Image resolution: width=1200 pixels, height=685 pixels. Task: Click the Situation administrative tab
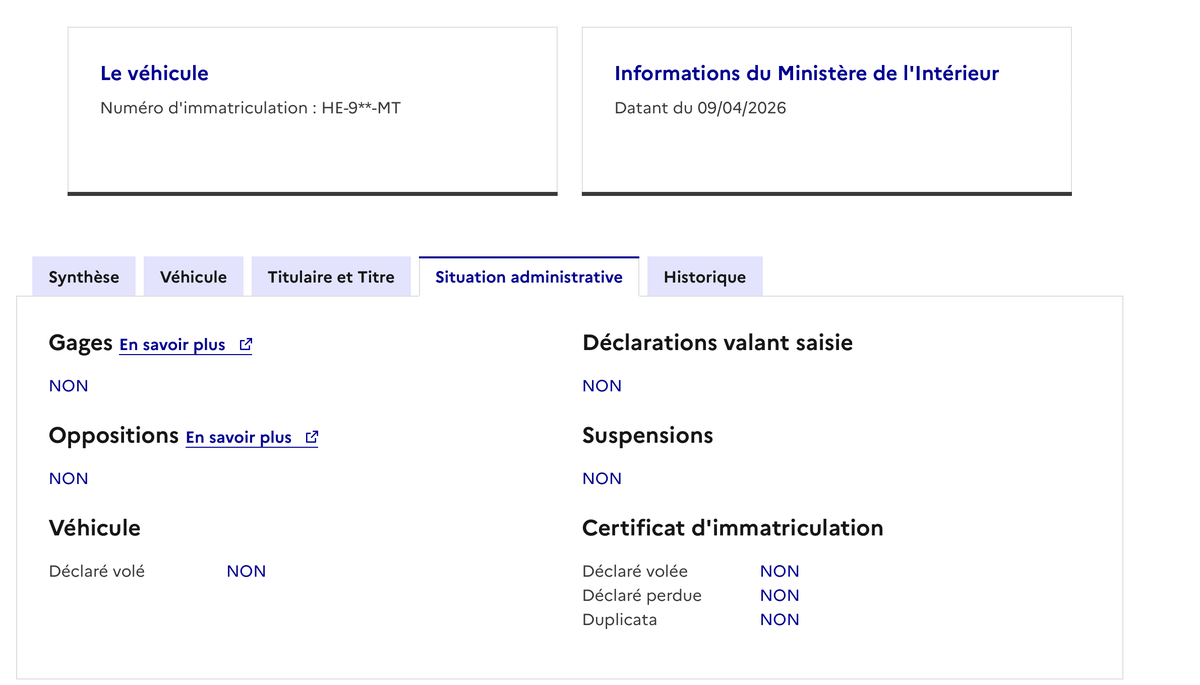[529, 277]
